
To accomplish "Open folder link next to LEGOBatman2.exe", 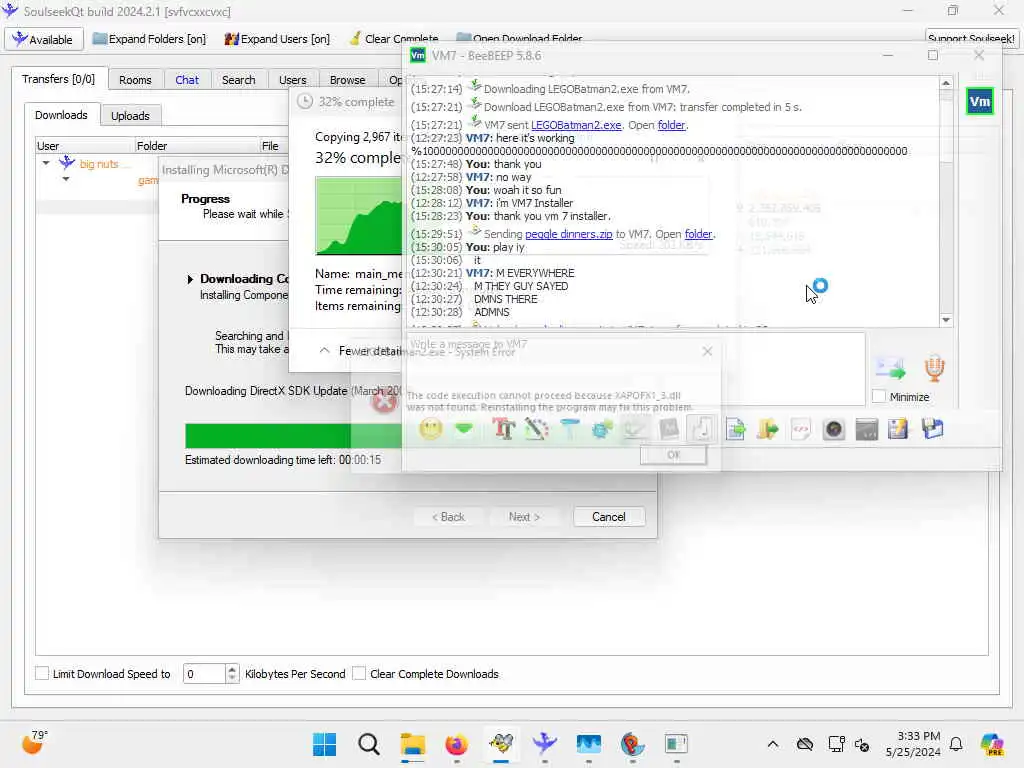I will click(x=671, y=125).
